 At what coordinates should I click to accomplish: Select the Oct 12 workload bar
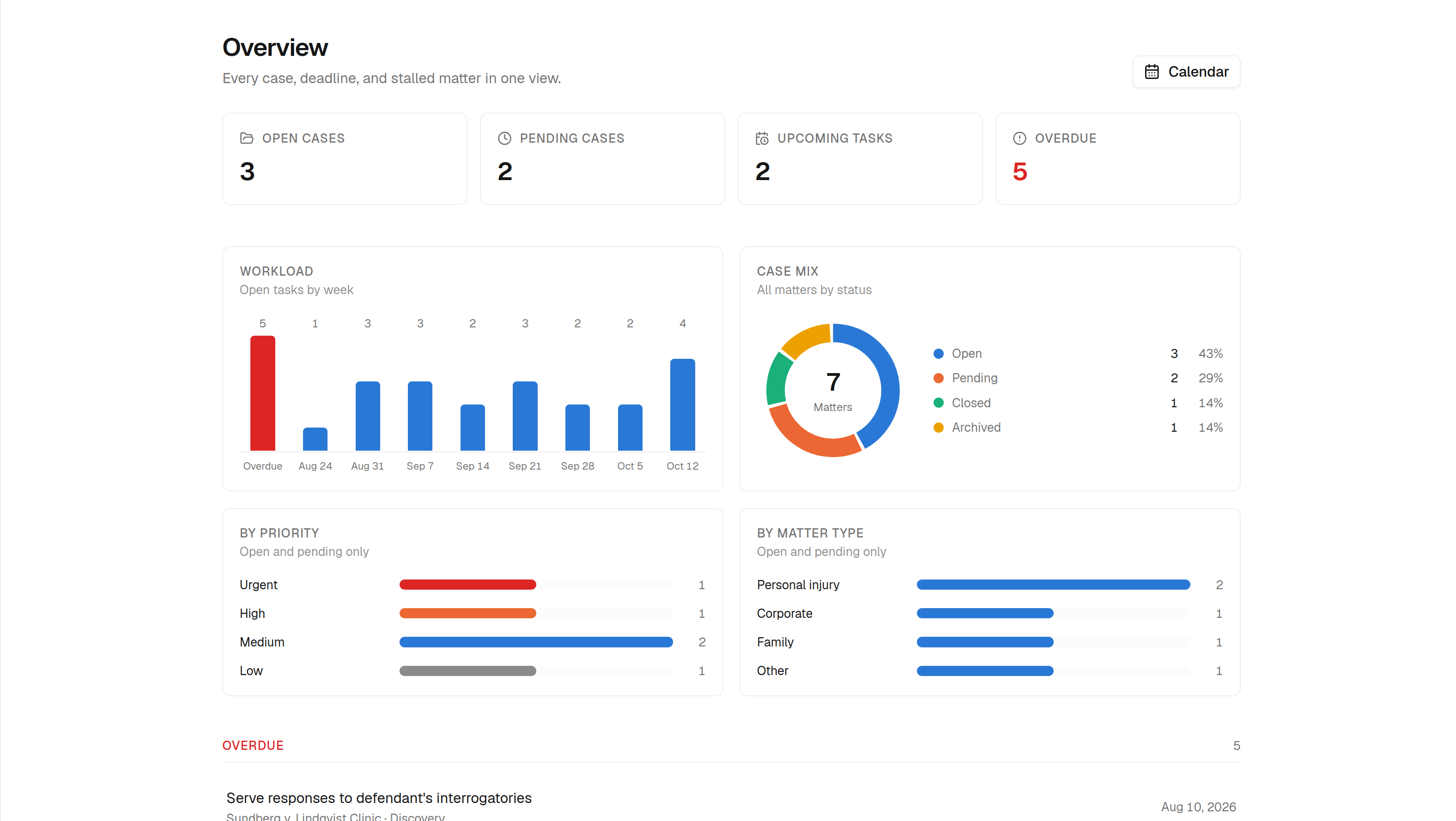(x=682, y=404)
